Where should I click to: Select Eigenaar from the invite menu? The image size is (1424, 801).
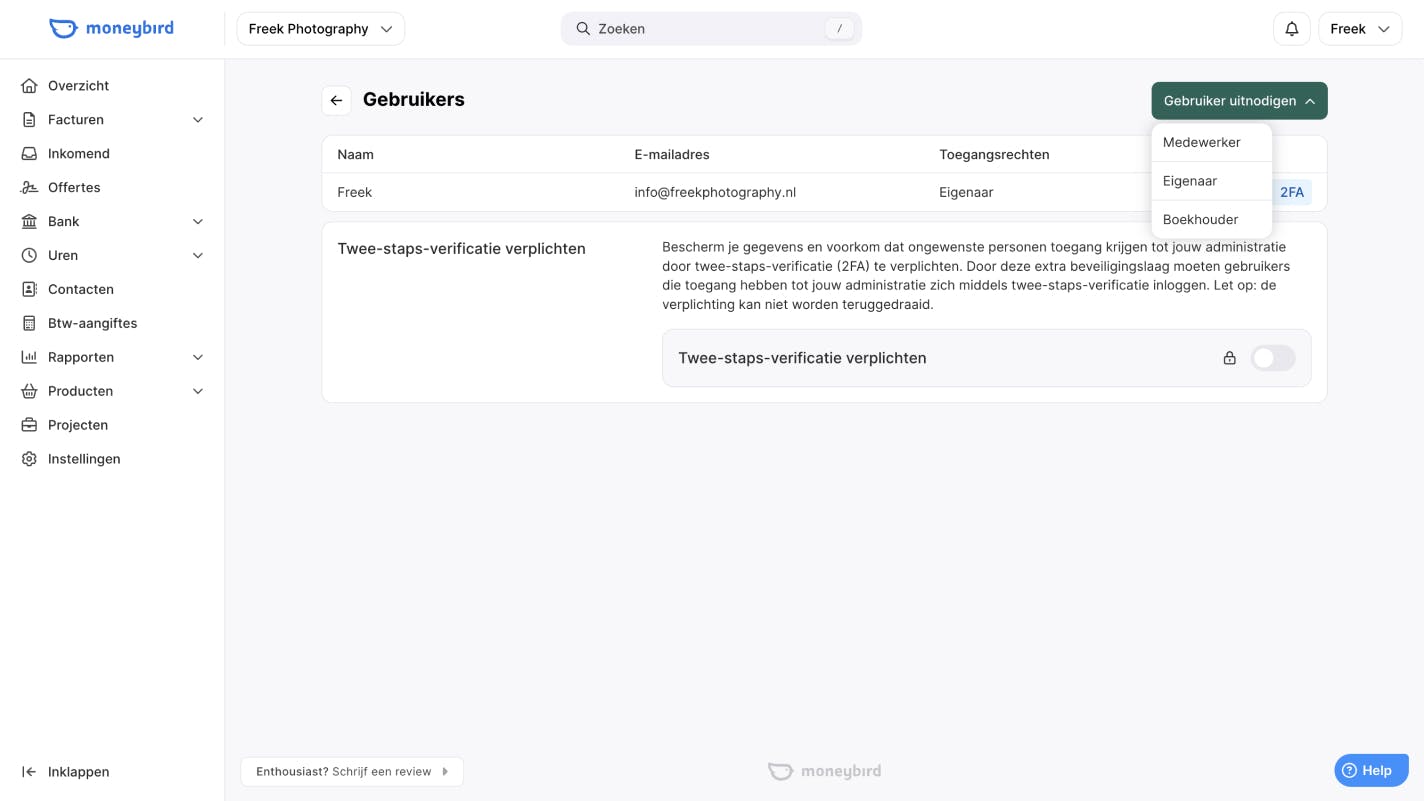[x=1190, y=181]
